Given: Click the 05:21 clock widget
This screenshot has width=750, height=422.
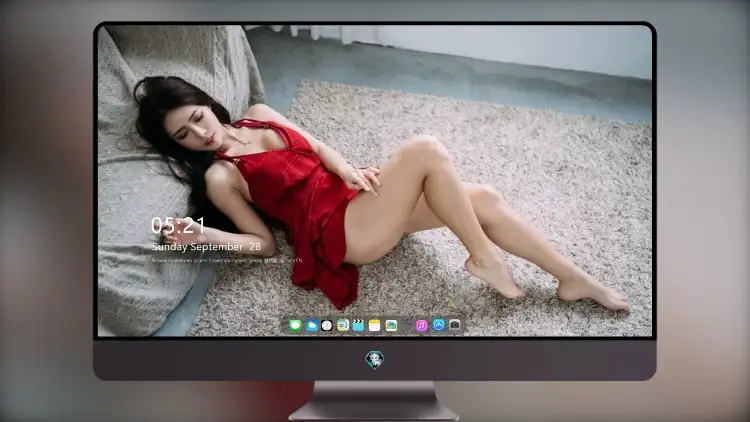Looking at the screenshot, I should pyautogui.click(x=178, y=225).
